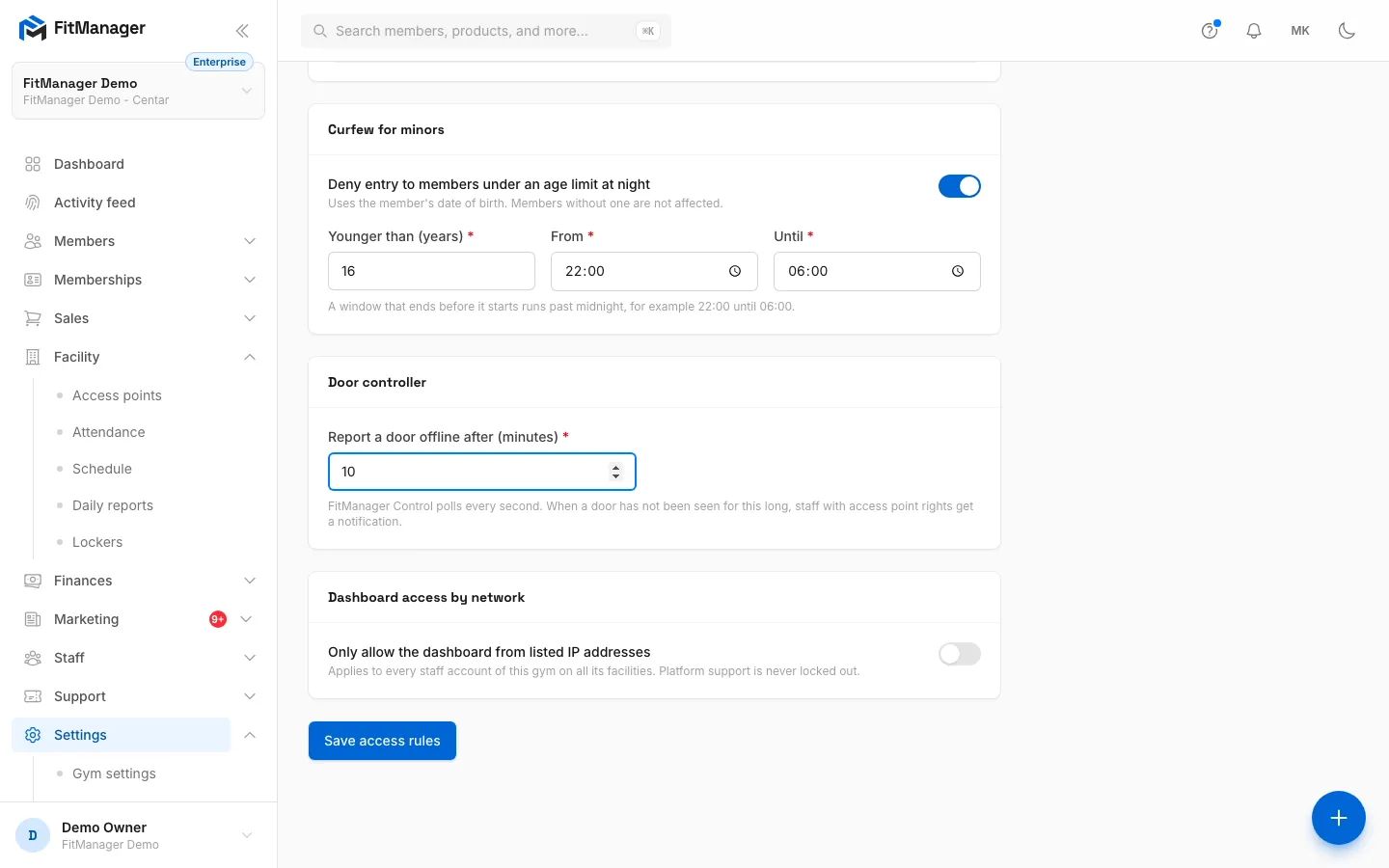The height and width of the screenshot is (868, 1389).
Task: Open the help icon in top bar
Action: tap(1210, 31)
